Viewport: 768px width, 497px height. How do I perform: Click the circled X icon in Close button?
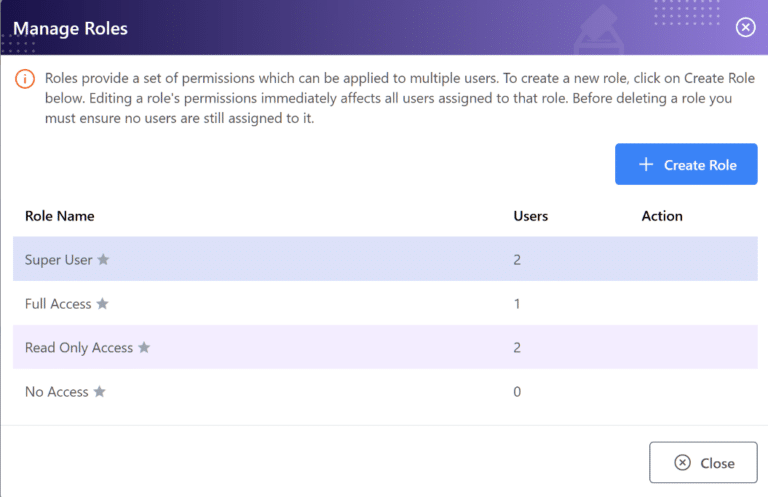tap(682, 462)
